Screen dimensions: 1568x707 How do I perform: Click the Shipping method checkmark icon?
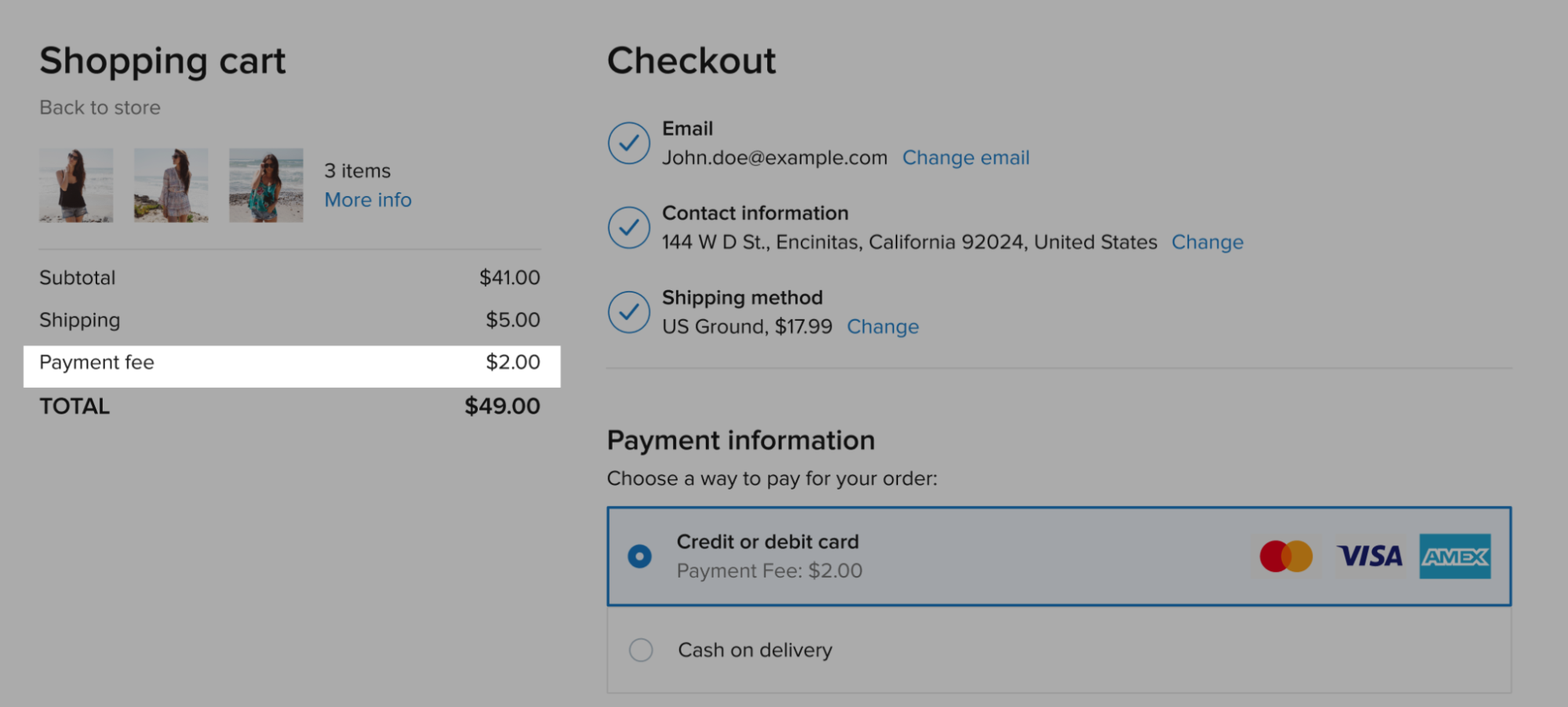point(628,312)
